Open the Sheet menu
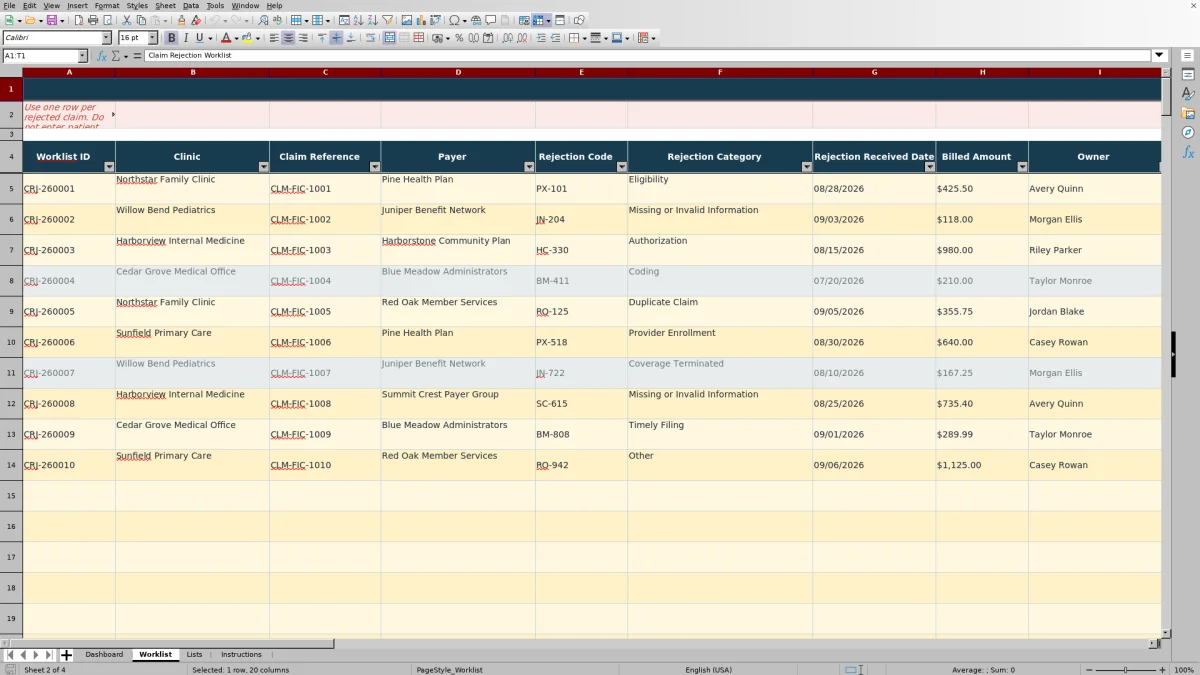1200x675 pixels. coord(165,5)
